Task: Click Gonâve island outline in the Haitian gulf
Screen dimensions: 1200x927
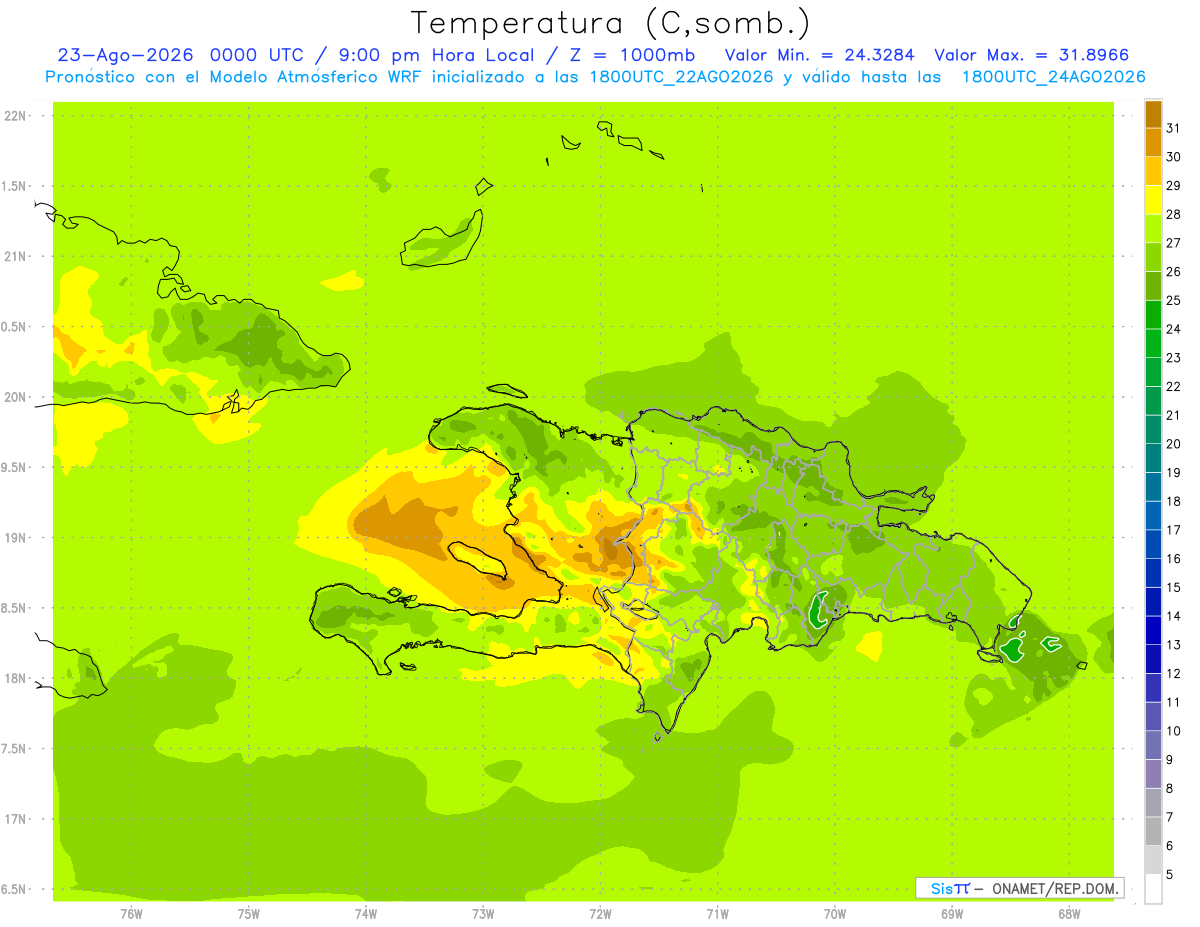Action: click(480, 559)
